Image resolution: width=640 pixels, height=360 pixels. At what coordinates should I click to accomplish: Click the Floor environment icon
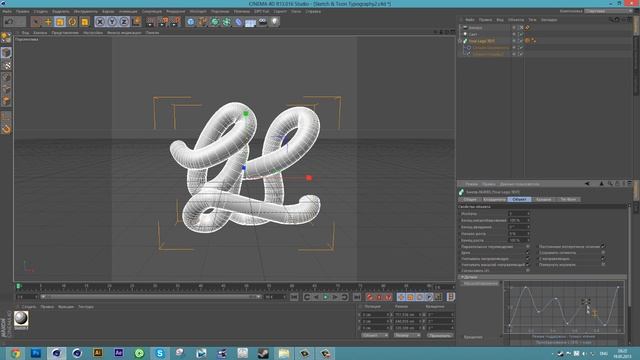(251, 22)
